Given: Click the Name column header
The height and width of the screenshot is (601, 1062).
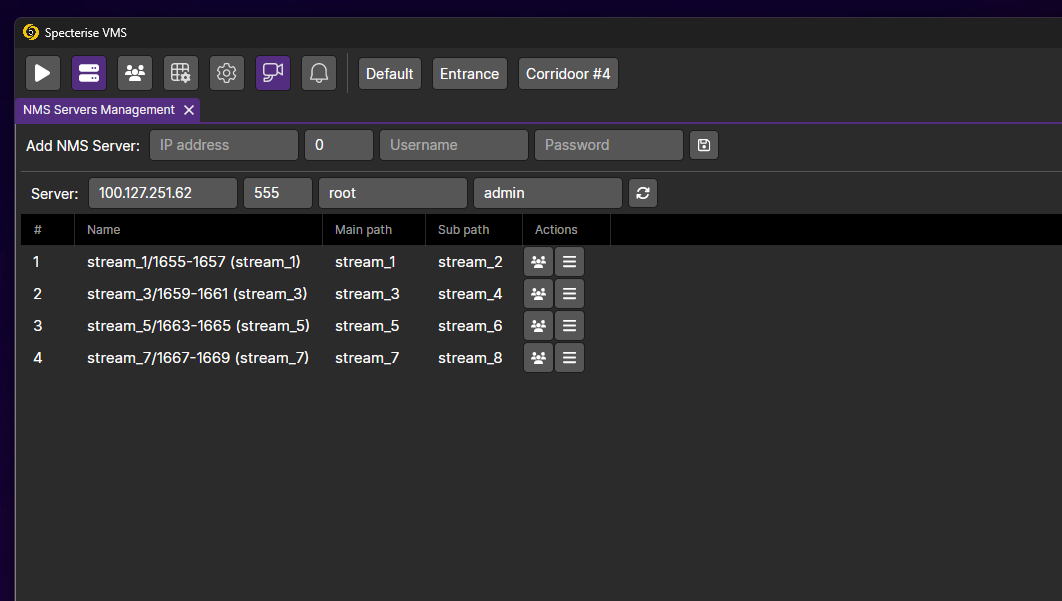Looking at the screenshot, I should tap(198, 230).
